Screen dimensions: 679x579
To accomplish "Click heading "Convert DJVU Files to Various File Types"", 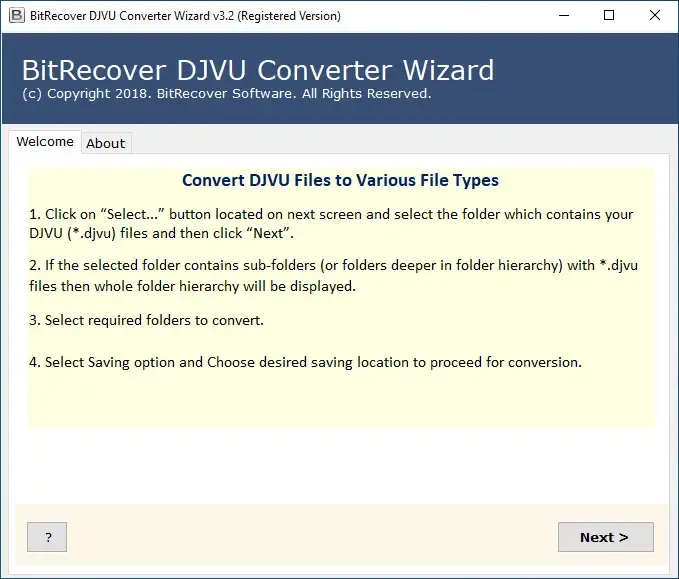I will point(340,180).
